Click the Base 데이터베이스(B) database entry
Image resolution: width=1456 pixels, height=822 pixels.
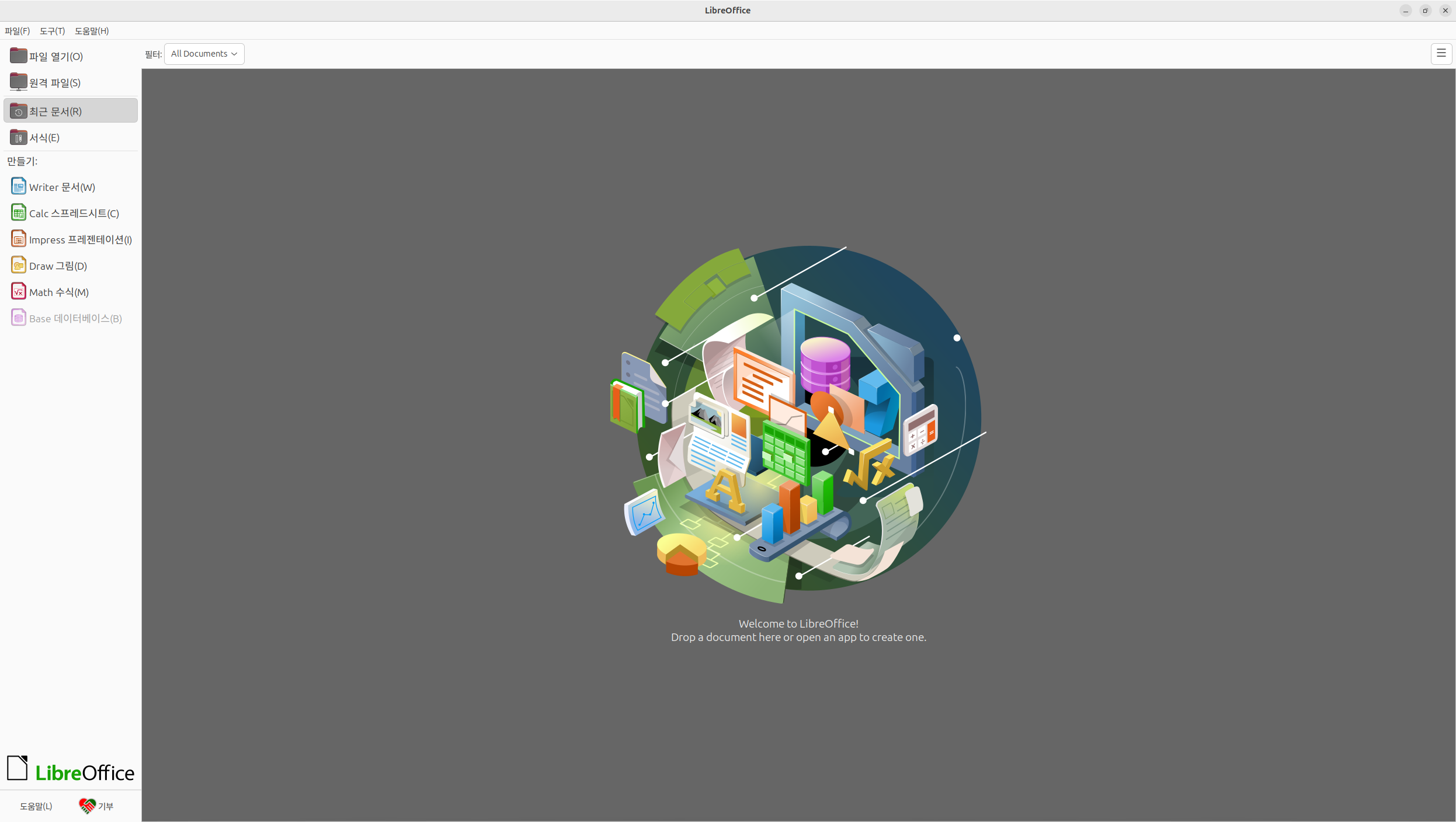point(71,318)
